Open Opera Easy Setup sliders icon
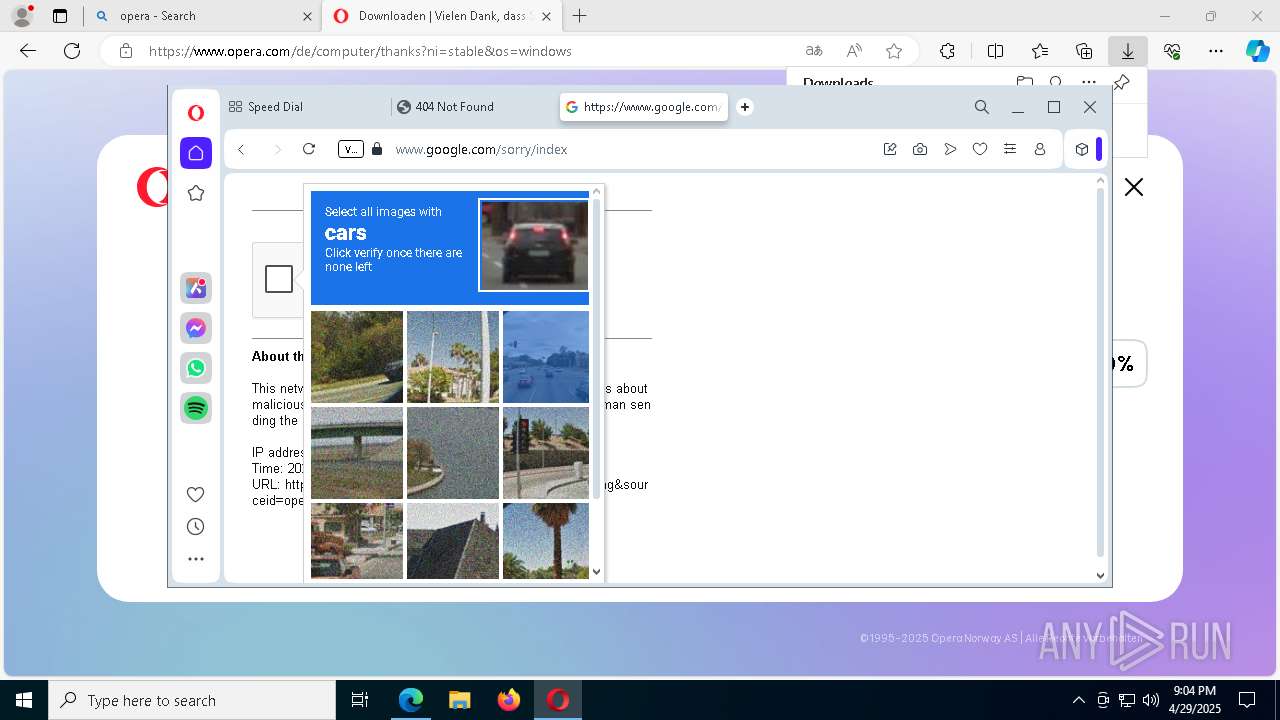 (1010, 149)
